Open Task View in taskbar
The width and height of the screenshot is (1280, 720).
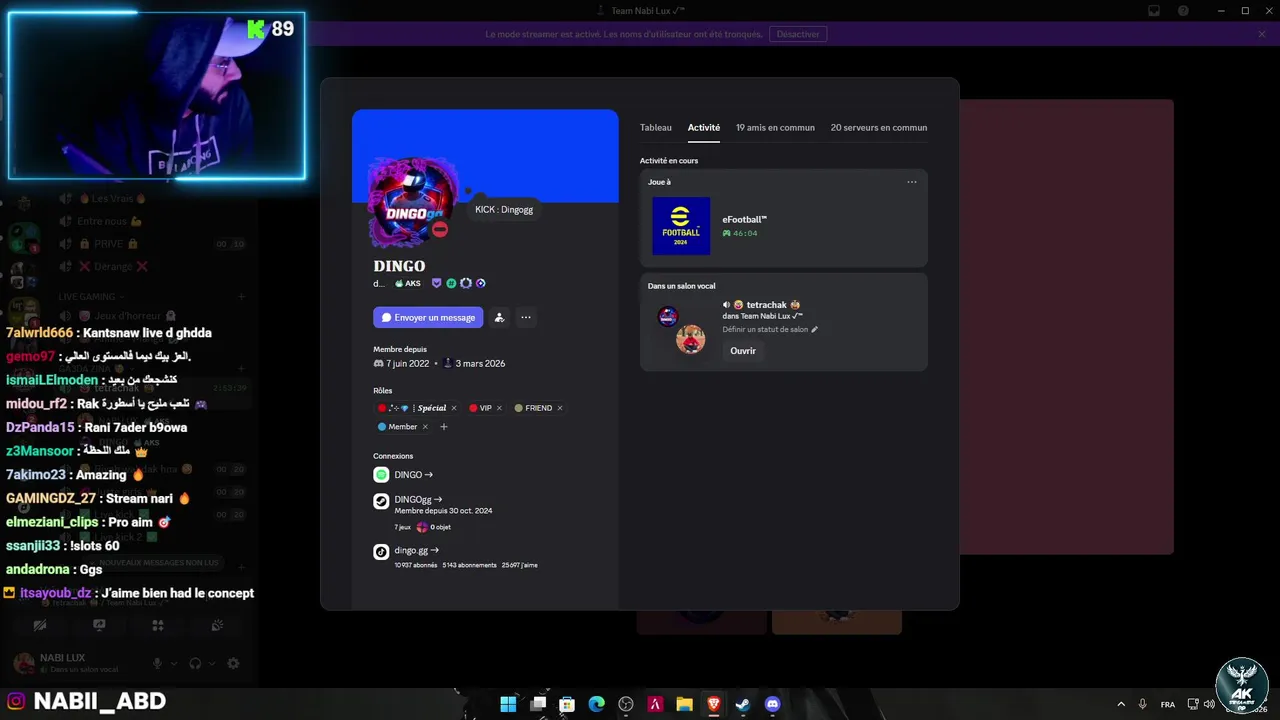coord(538,704)
